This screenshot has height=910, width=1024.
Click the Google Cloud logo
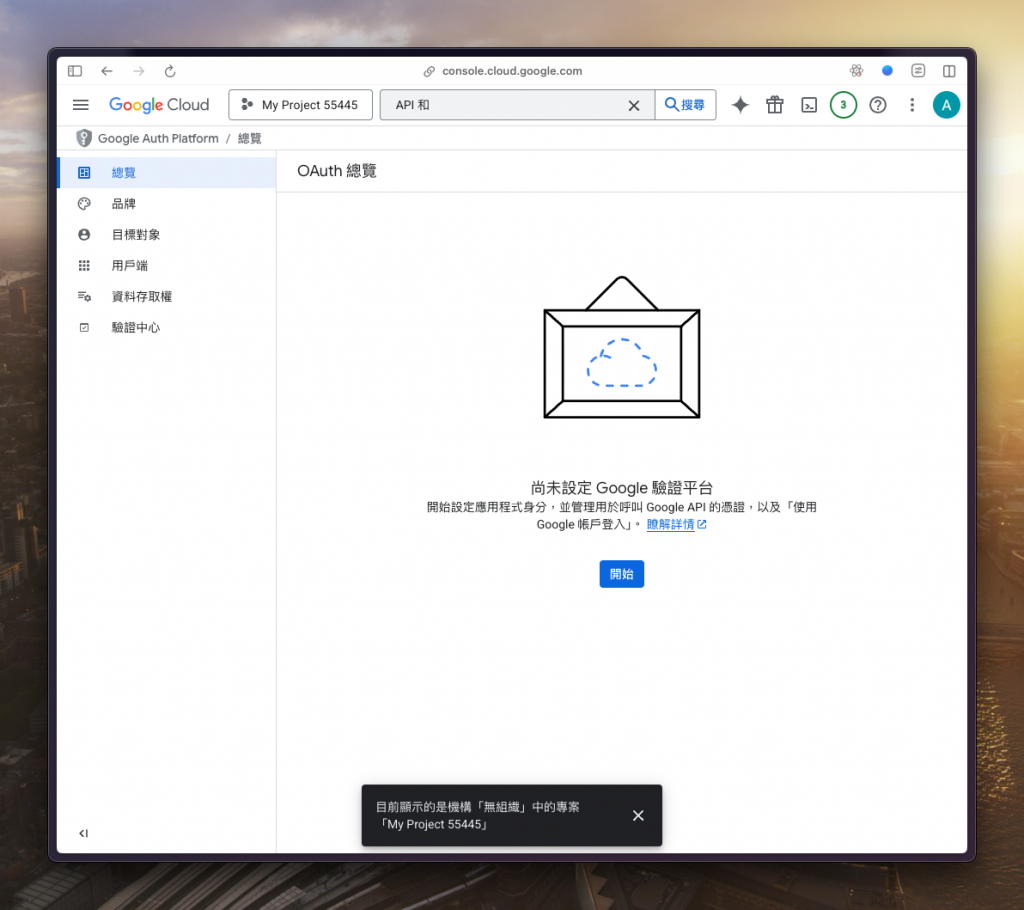(x=159, y=105)
